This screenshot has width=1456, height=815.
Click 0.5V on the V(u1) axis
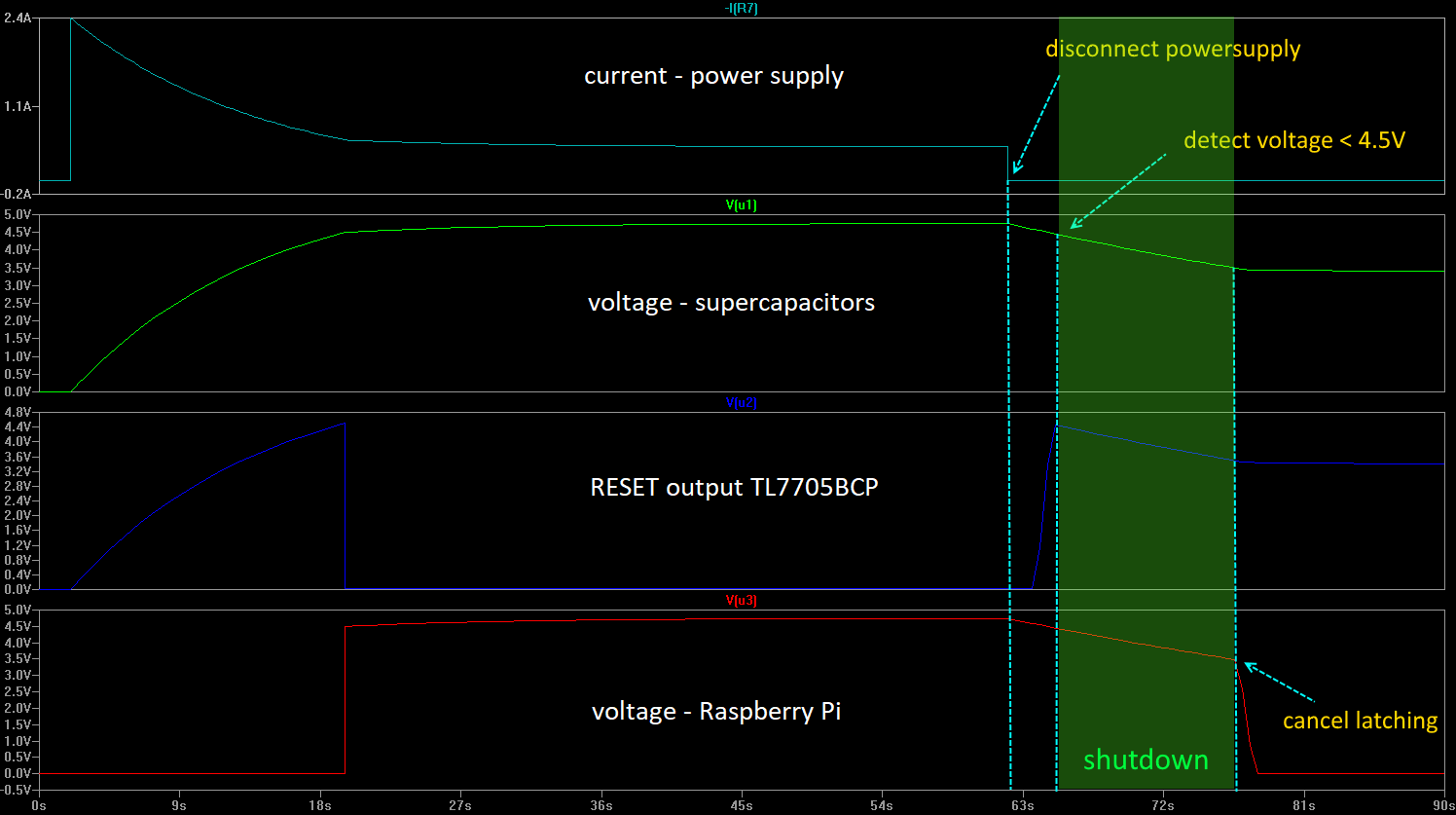(18, 374)
